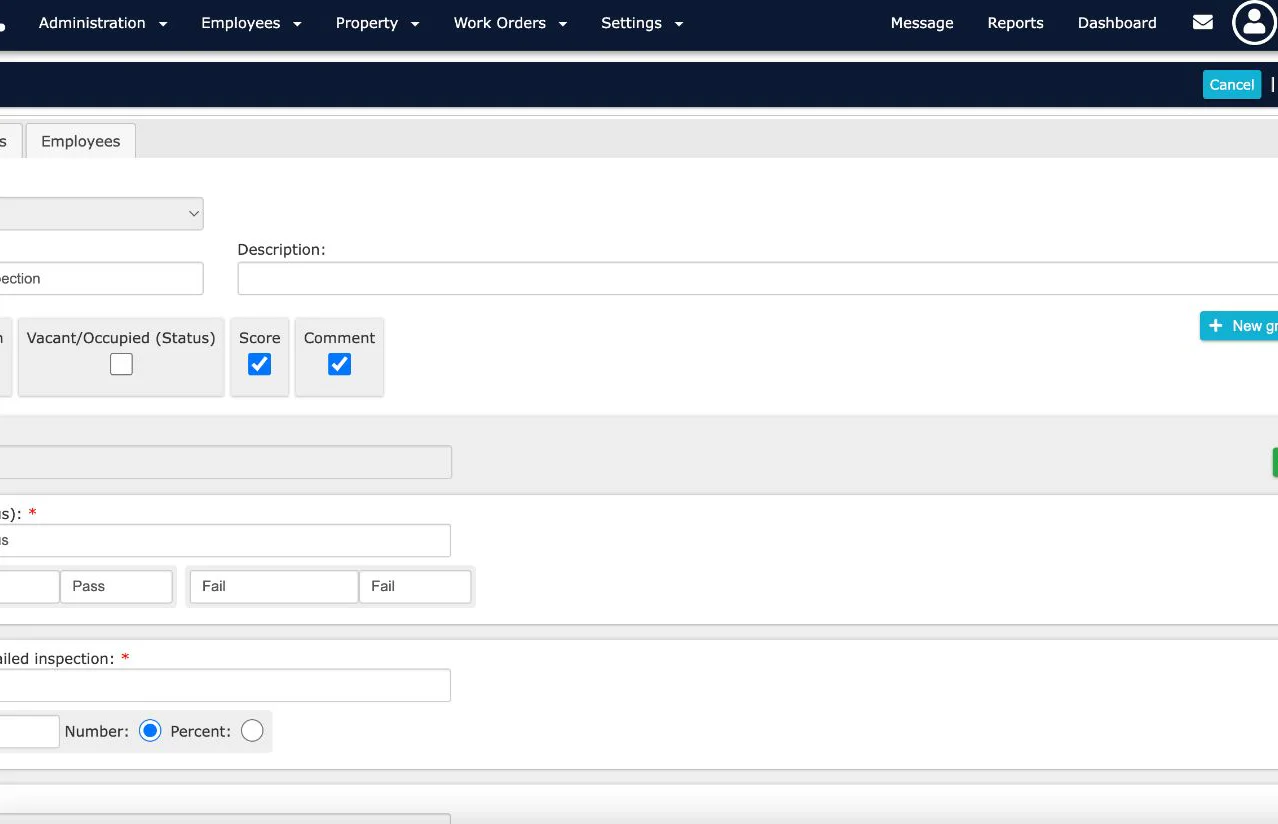This screenshot has width=1278, height=824.
Task: Click the grey group name field
Action: 225,462
